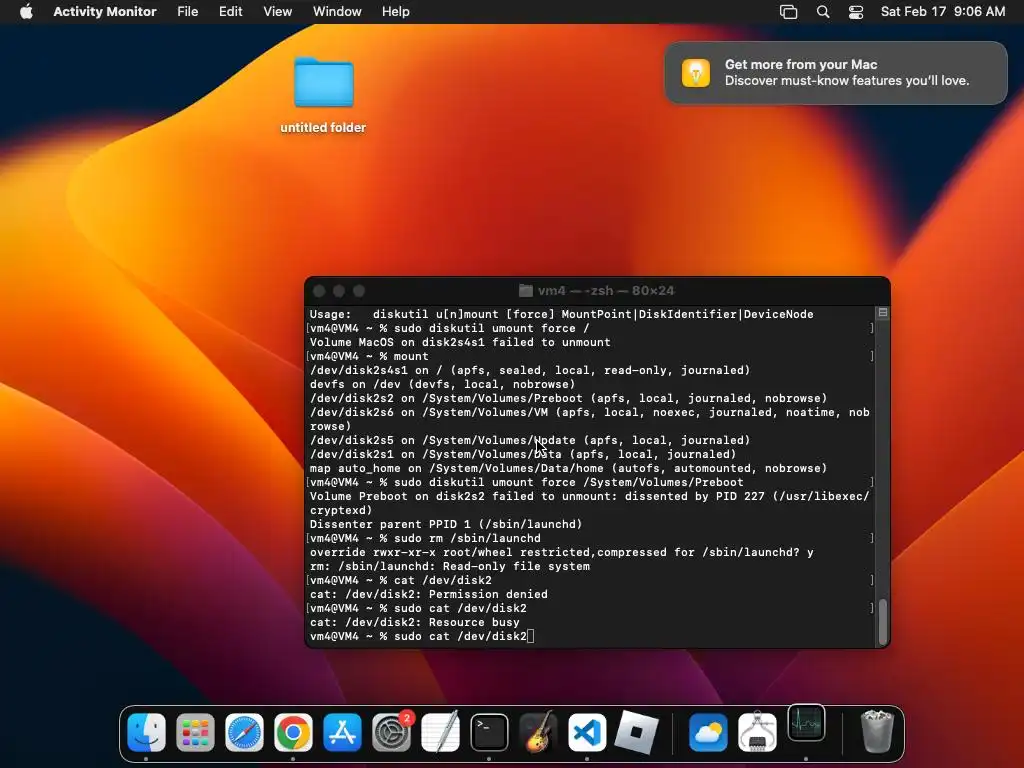Screen dimensions: 1024x768
Task: Click the current prompt line sudo cat /dev/disk2
Action: coord(422,636)
